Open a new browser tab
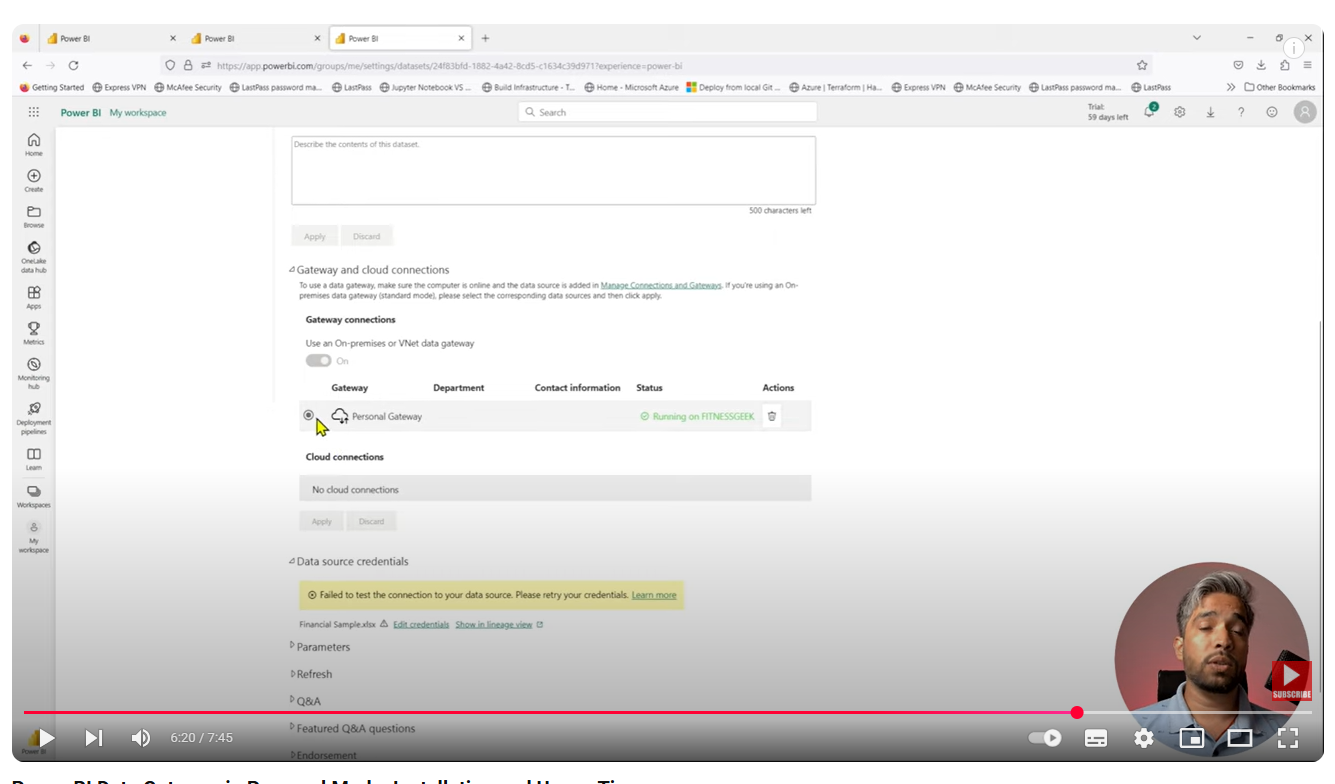The image size is (1335, 784). 485,38
